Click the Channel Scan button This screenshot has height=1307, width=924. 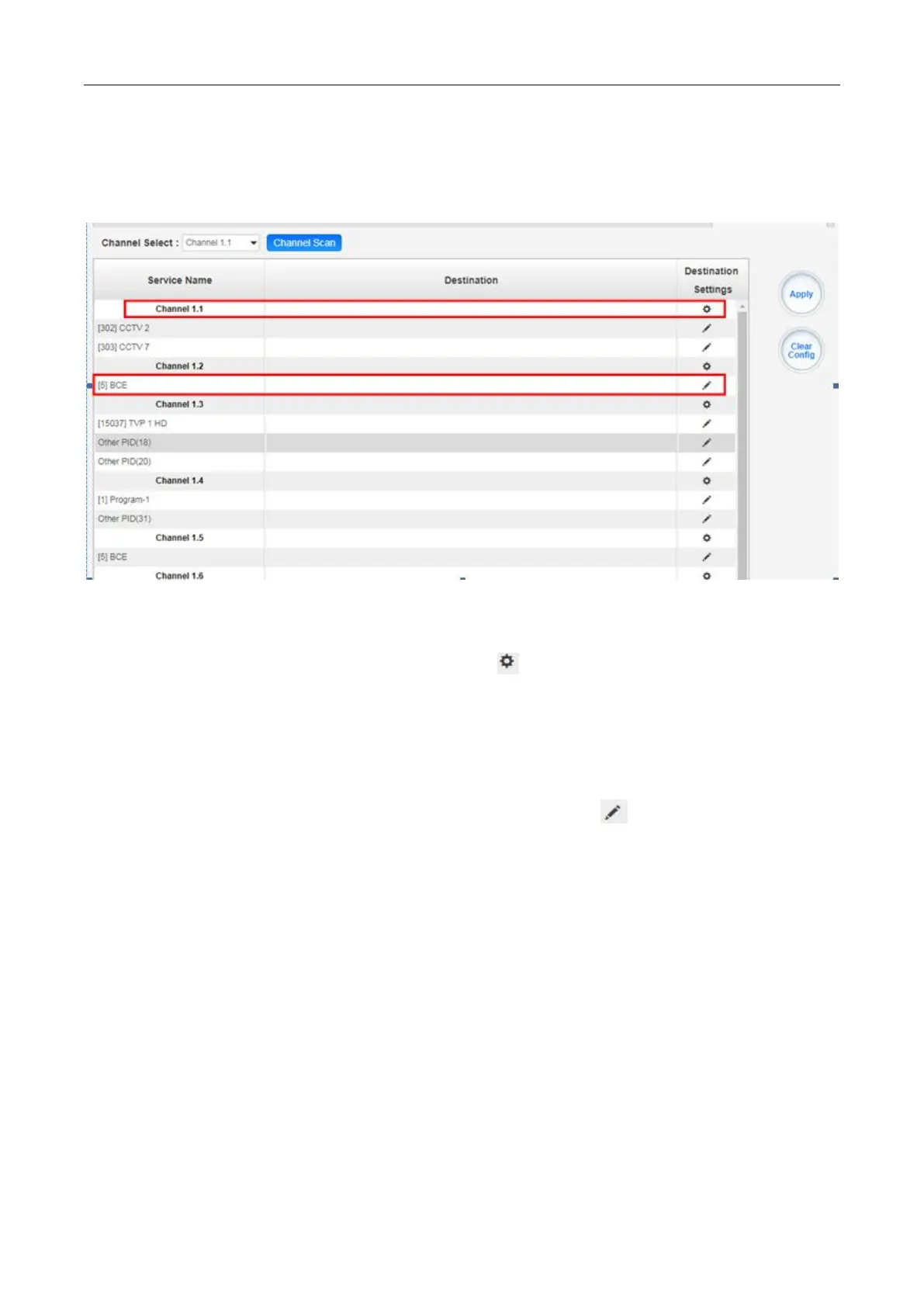[304, 243]
